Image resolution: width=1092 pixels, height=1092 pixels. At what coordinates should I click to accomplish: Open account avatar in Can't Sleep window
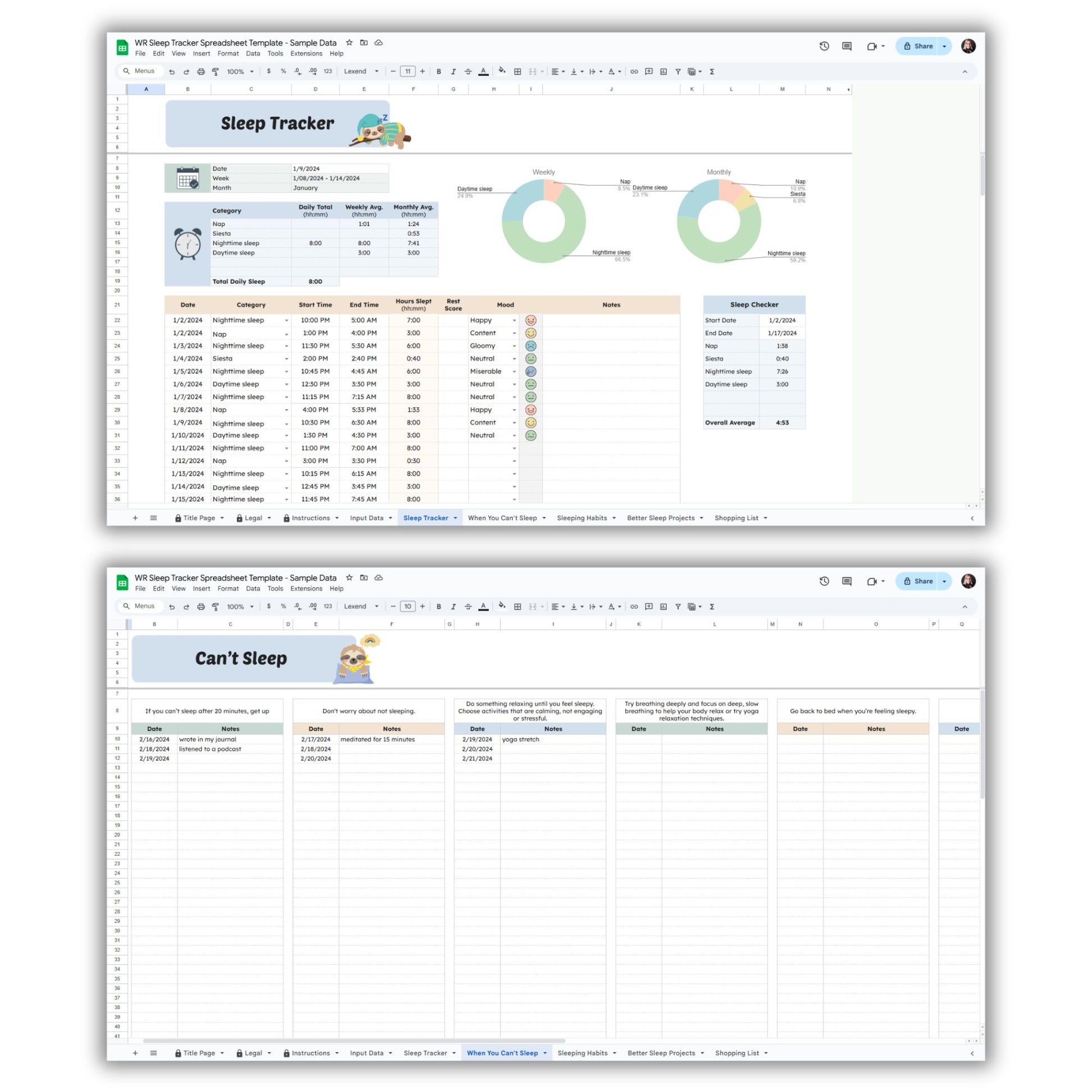point(968,581)
